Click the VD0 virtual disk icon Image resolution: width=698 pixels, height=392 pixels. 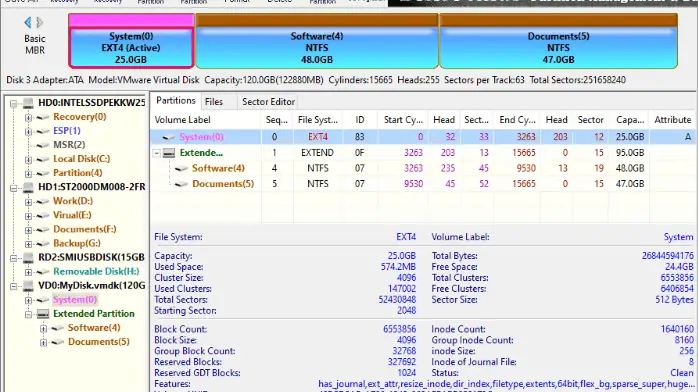(x=28, y=286)
